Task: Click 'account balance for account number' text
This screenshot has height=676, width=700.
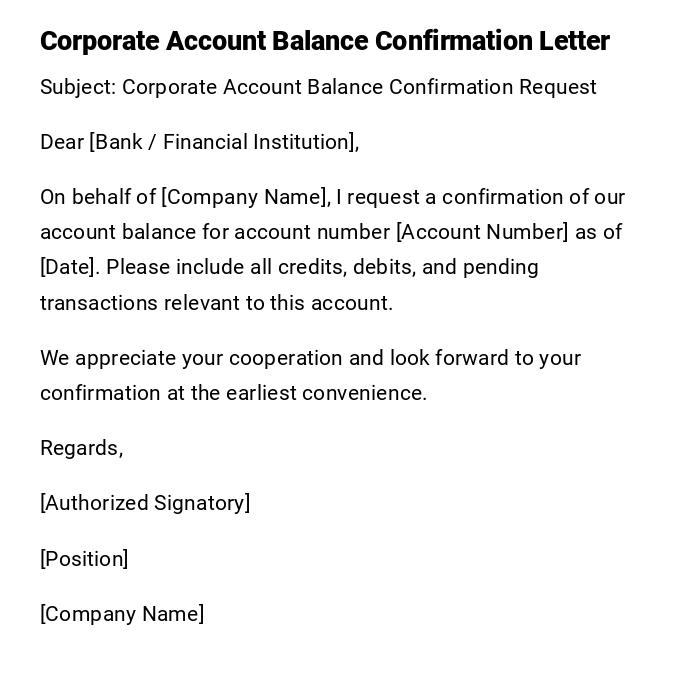Action: [215, 232]
